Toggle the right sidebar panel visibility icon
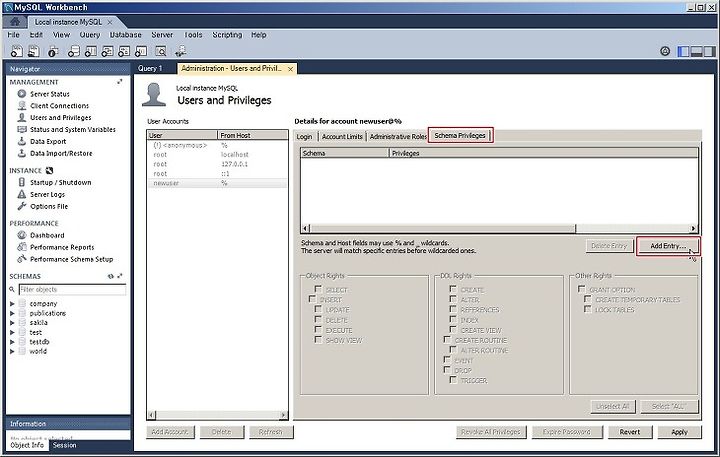This screenshot has width=720, height=457. [x=710, y=51]
